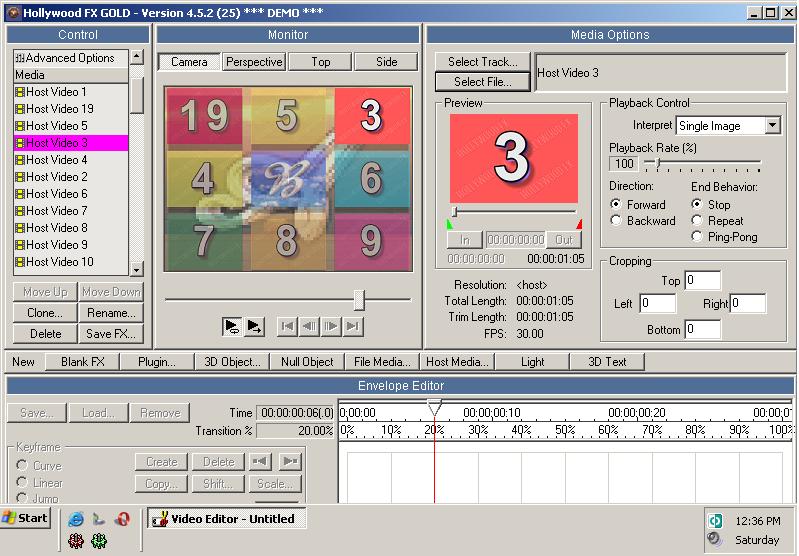This screenshot has width=799, height=556.
Task: Switch Monitor to Camera view
Action: pyautogui.click(x=189, y=62)
